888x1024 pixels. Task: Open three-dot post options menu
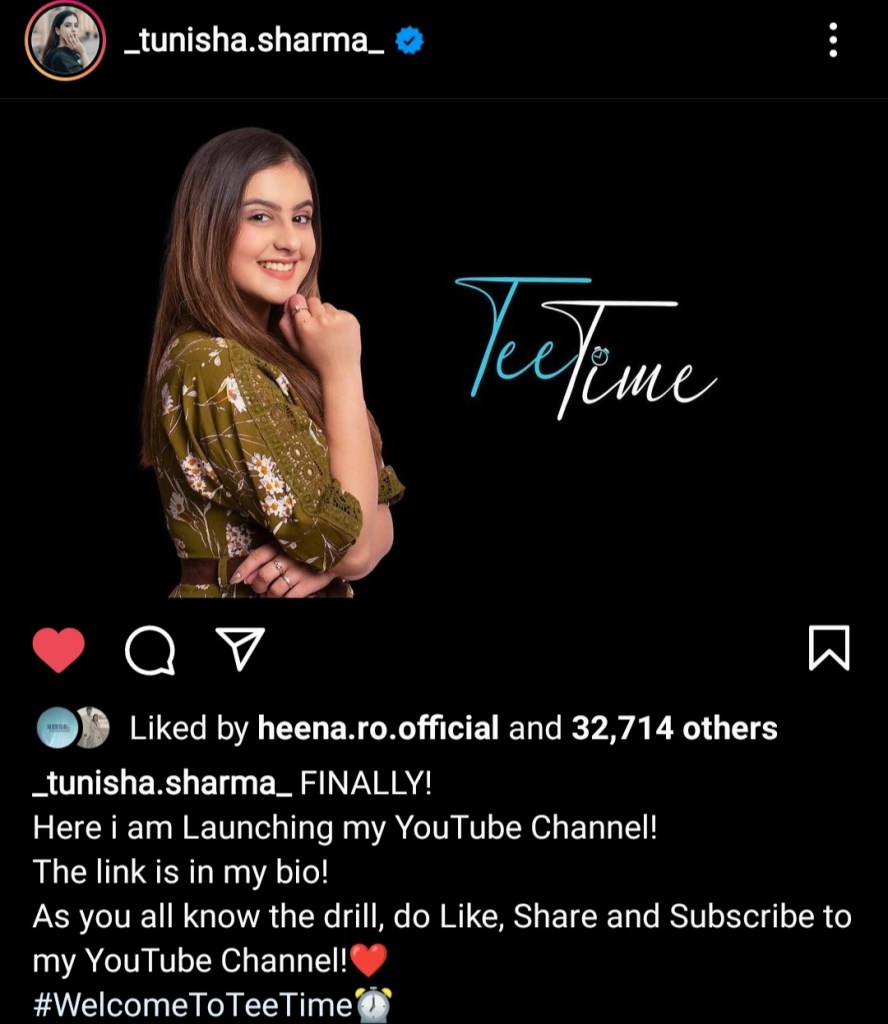[x=833, y=40]
